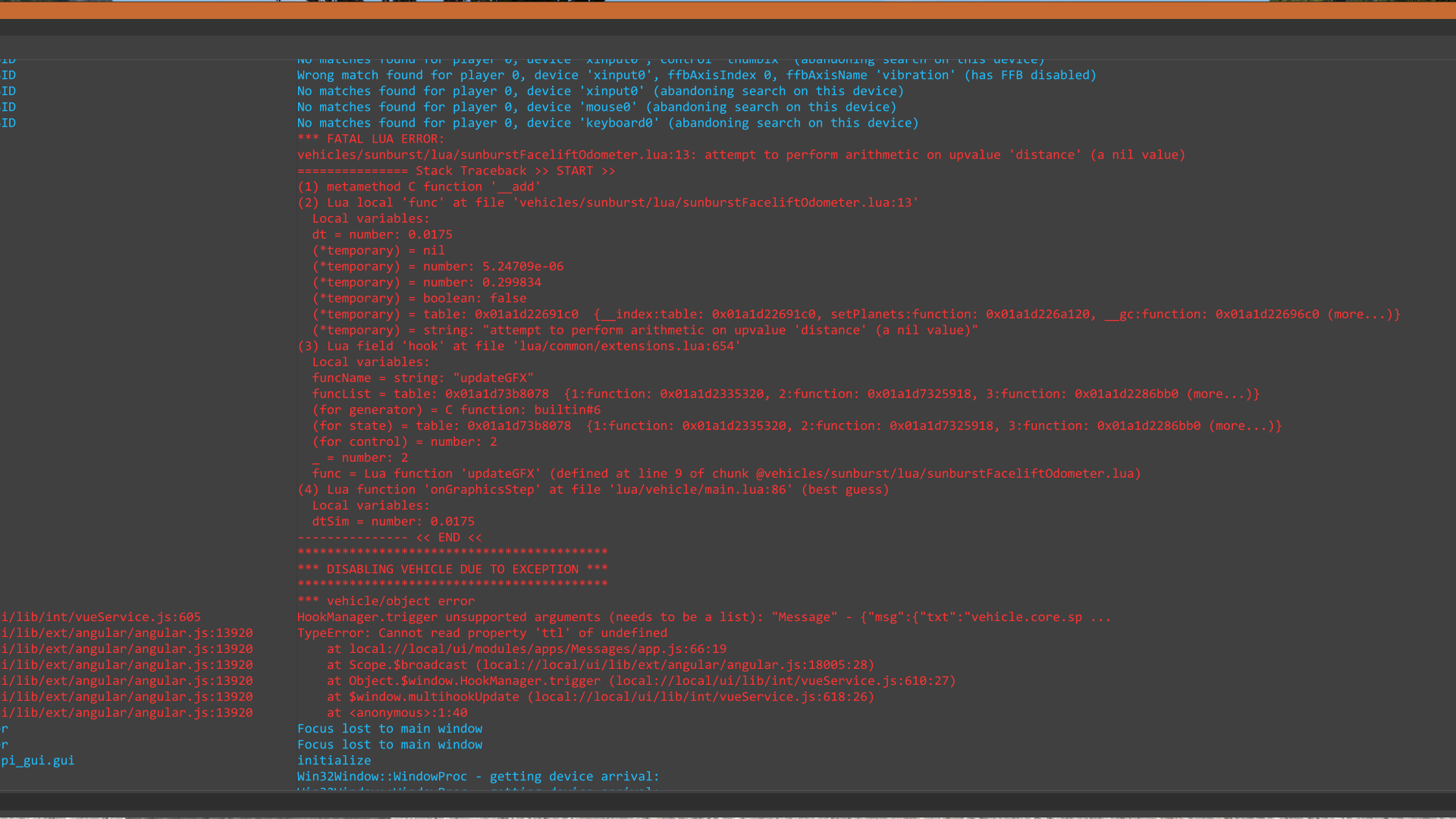Click the Messages/app.js:66:19 stack entry
1456x819 pixels.
[x=526, y=648]
